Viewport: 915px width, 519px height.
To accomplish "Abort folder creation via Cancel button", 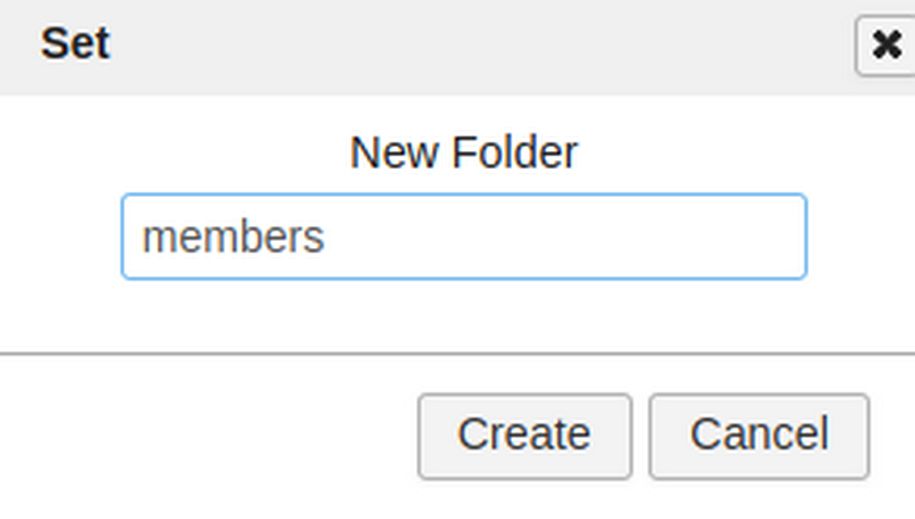I will 758,435.
